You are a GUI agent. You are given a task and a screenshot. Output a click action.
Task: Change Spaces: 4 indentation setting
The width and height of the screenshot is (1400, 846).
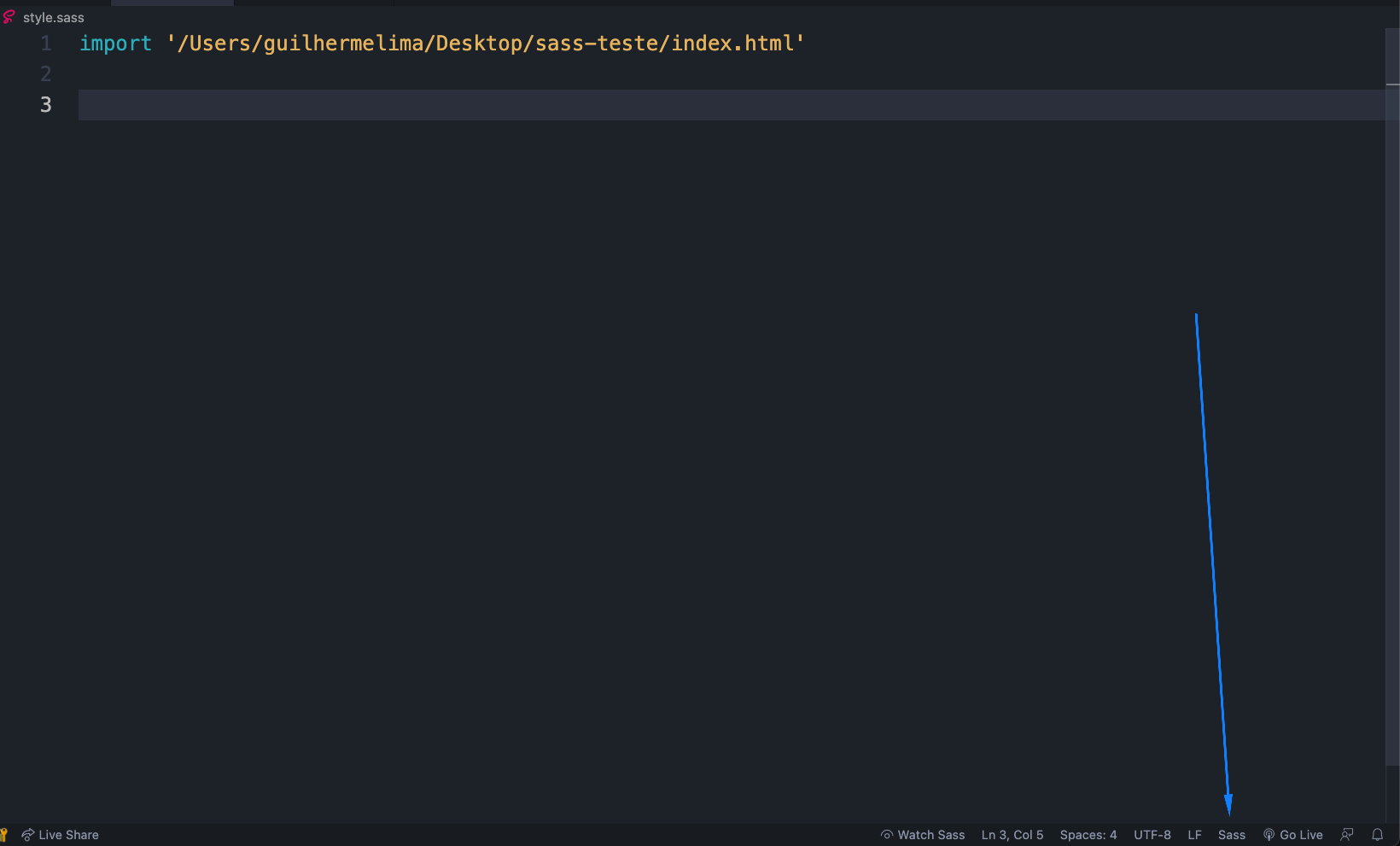1088,835
